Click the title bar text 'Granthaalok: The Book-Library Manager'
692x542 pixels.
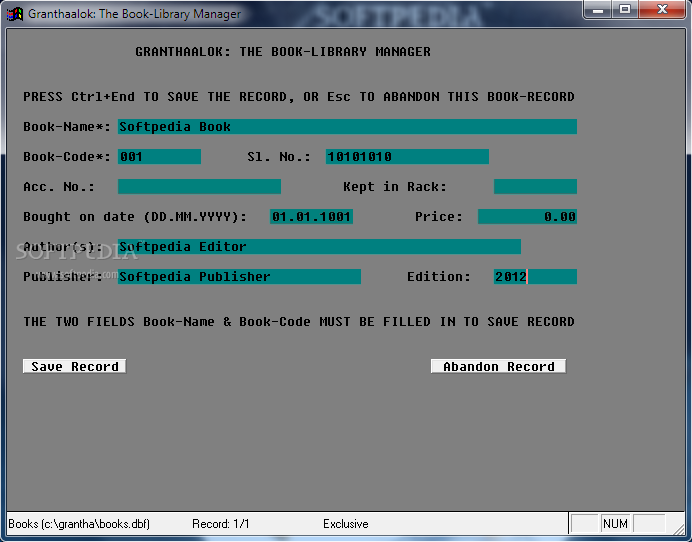[135, 14]
